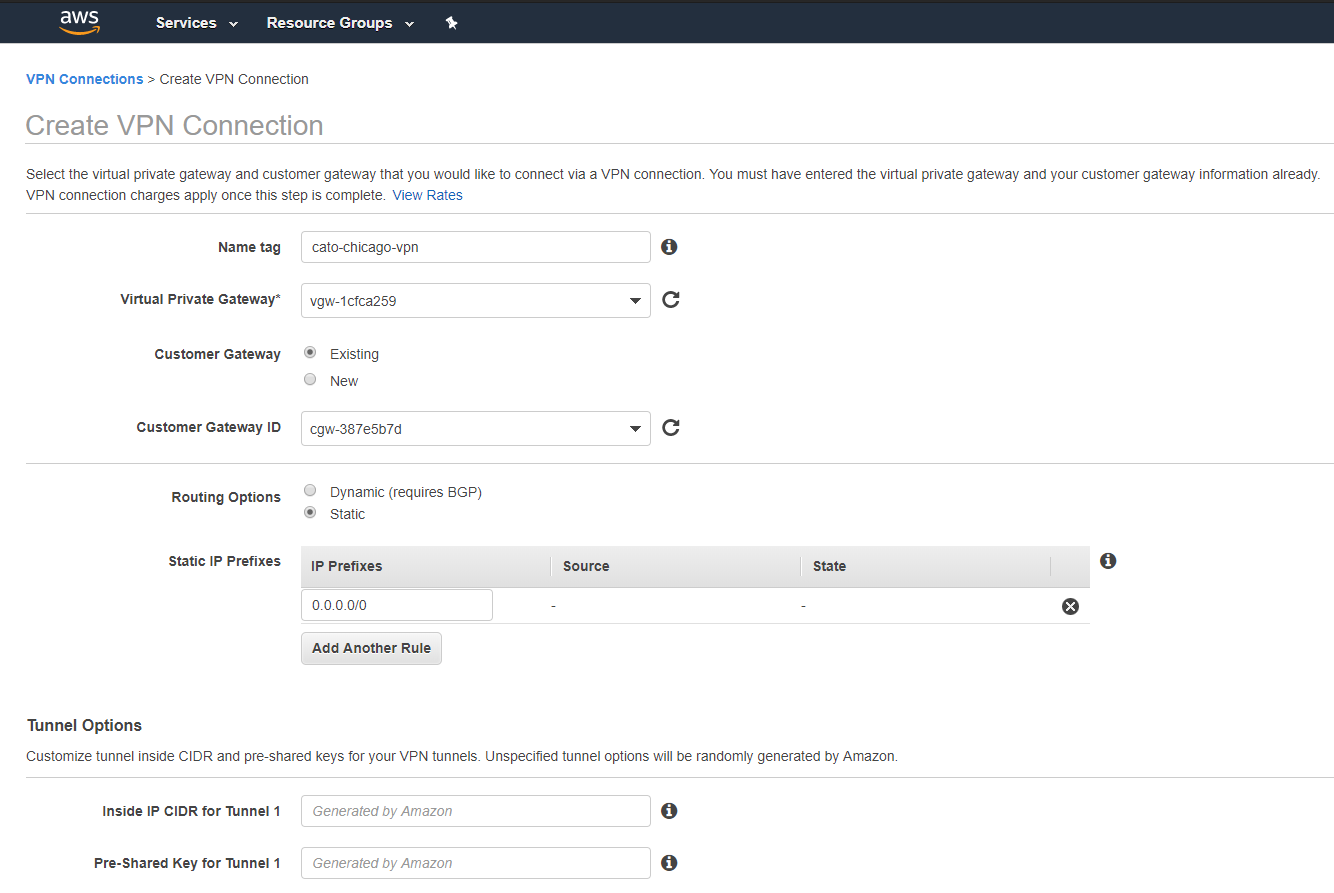1334x893 pixels.
Task: Remove the 0.0.0.0/0 prefix rule
Action: tap(1070, 606)
